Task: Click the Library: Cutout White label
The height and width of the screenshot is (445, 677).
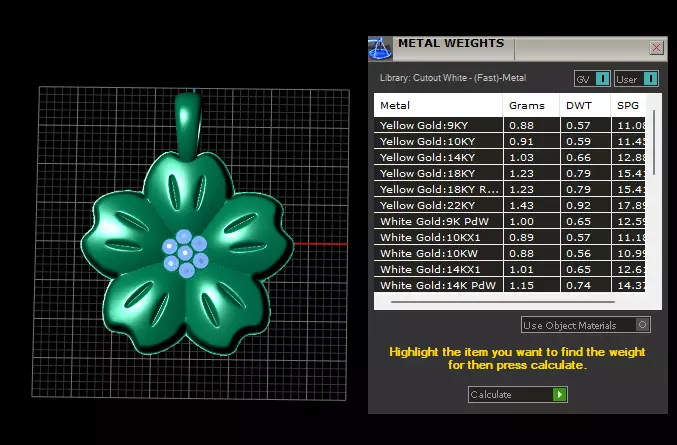Action: coord(452,78)
